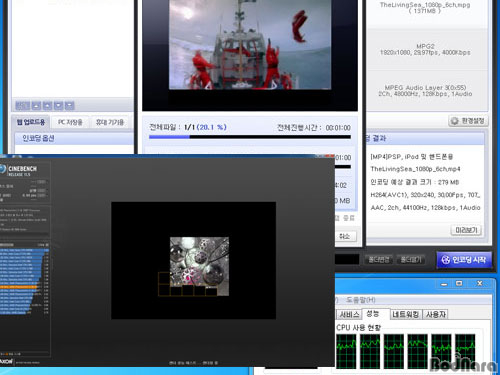
Task: Open the 서비스 tab in Task Manager
Action: 349,314
